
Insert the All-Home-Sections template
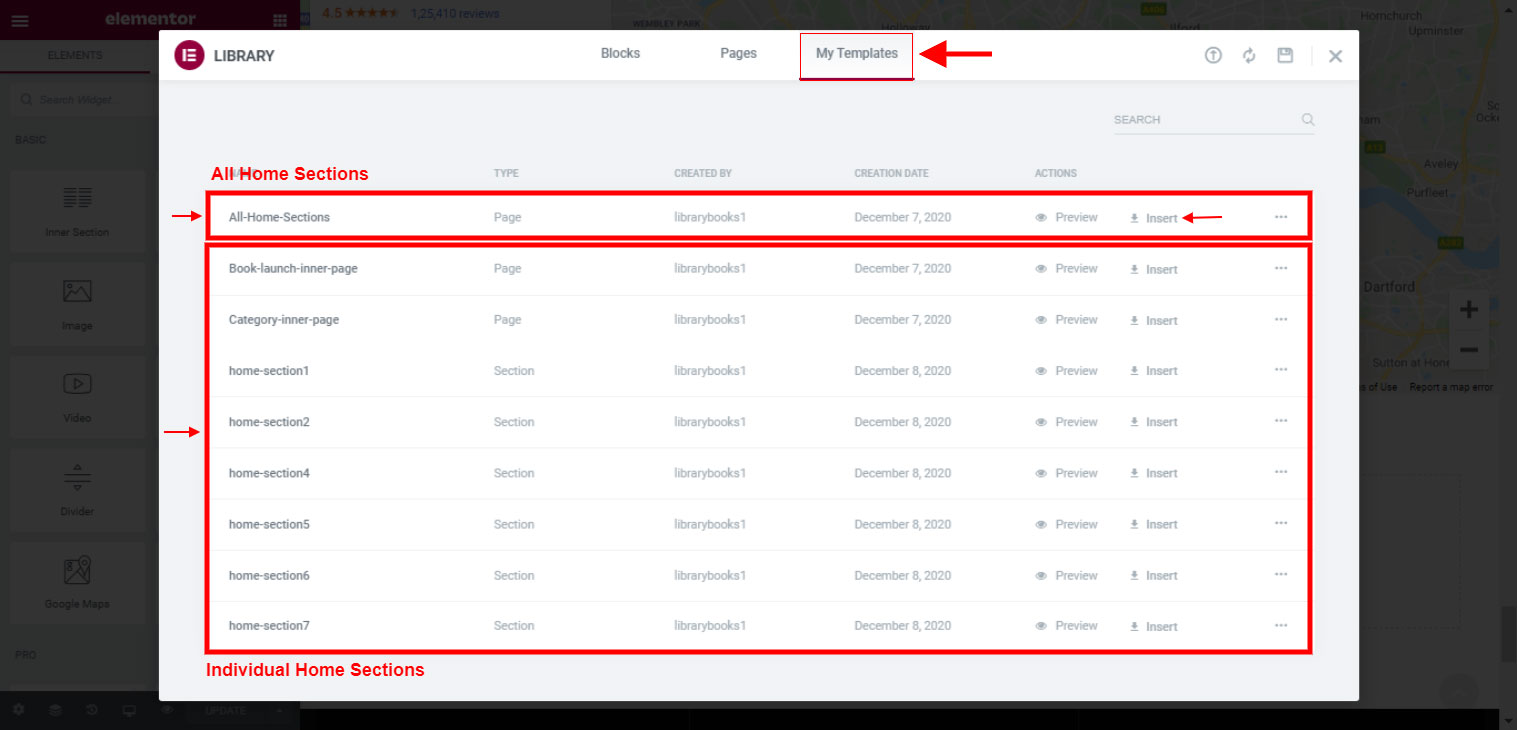click(1154, 218)
